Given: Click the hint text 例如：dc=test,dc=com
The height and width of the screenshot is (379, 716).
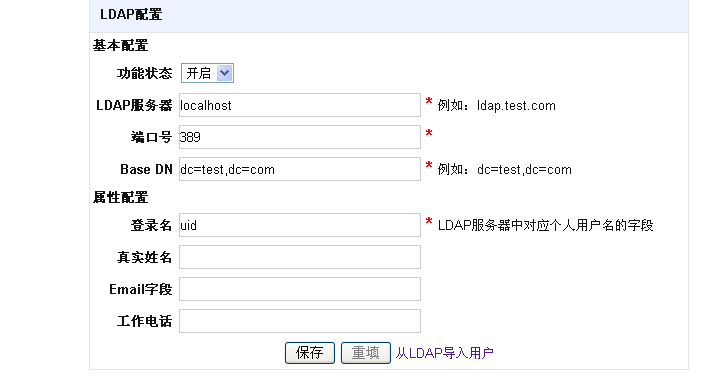Looking at the screenshot, I should 505,169.
